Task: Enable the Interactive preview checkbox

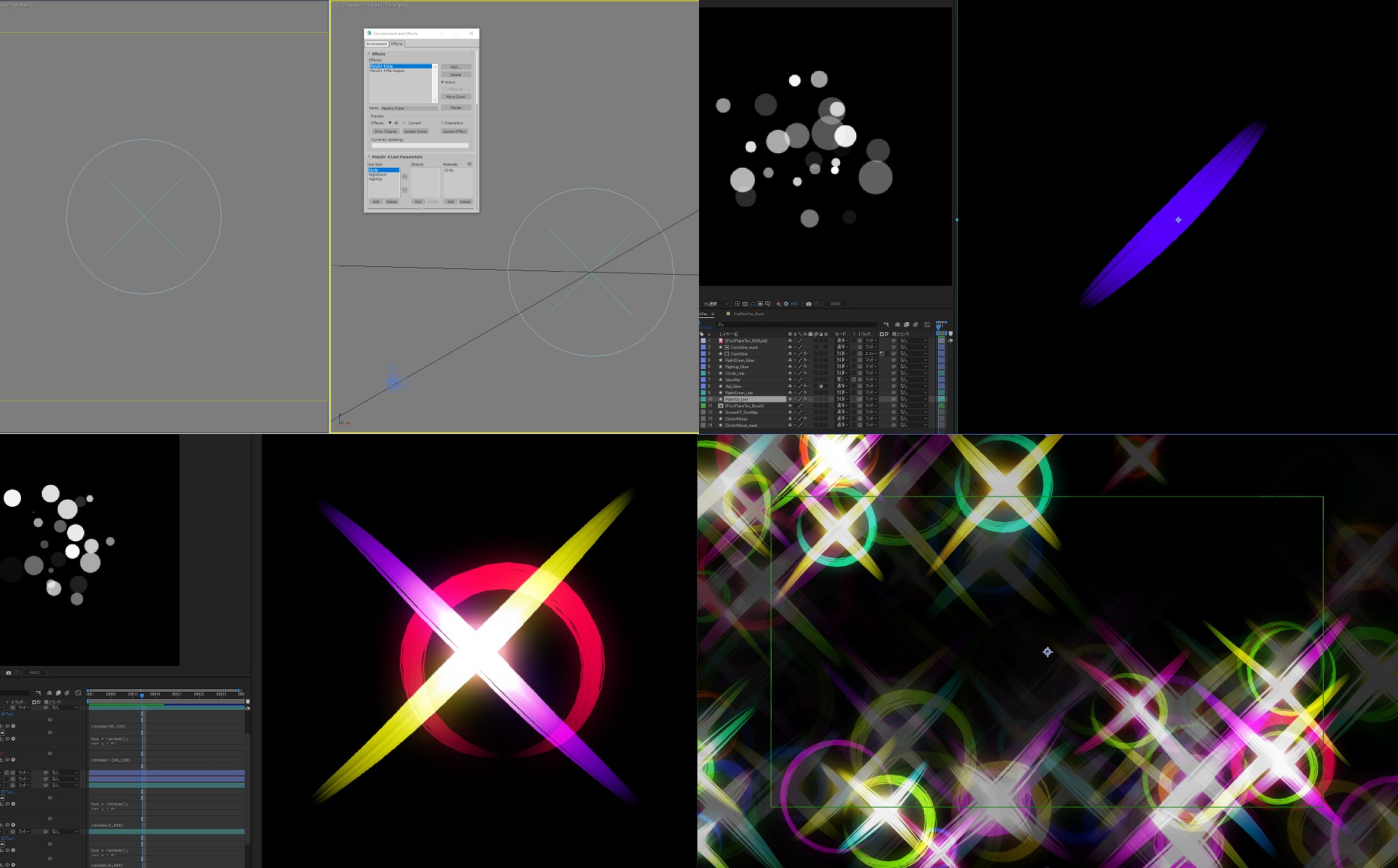Action: click(x=442, y=123)
